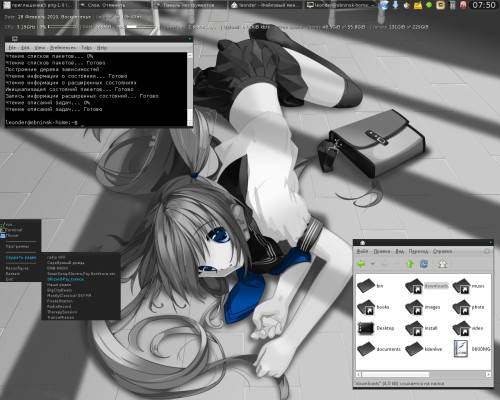The image size is (500, 400).
Task: Open the Edit menu in terminal
Action: [x=25, y=48]
